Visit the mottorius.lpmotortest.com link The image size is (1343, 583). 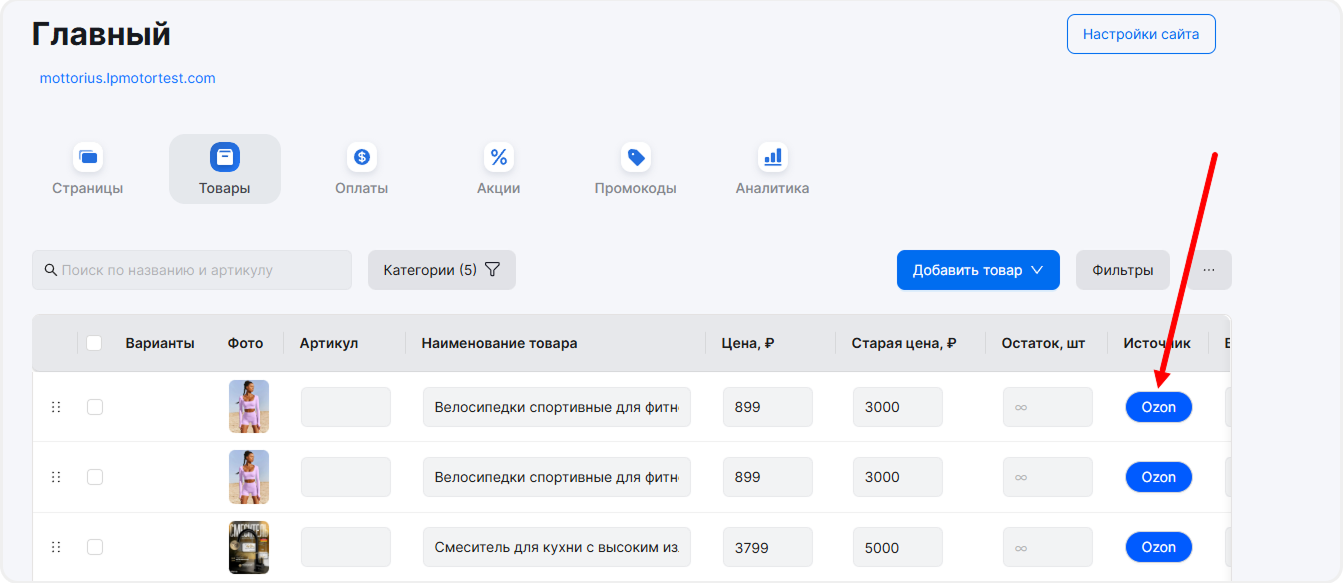pos(127,78)
